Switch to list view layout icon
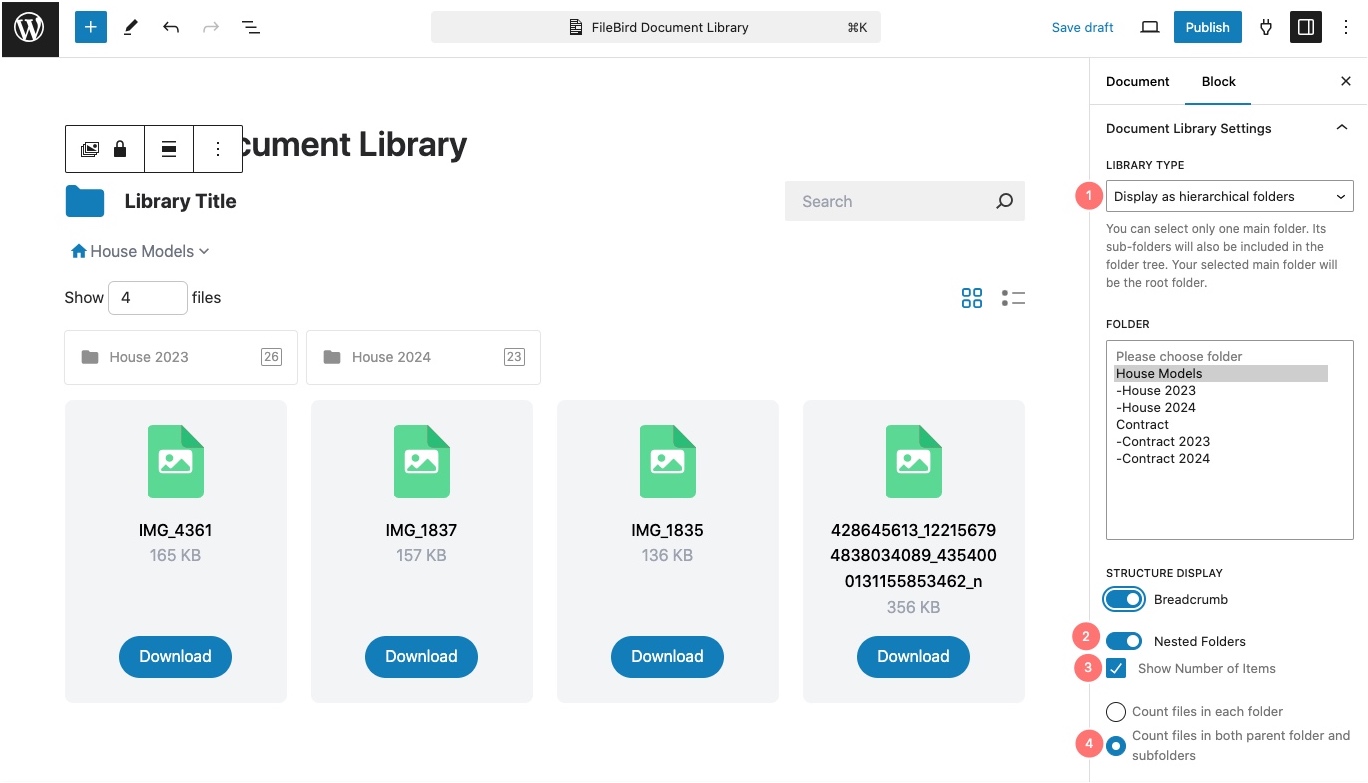The width and height of the screenshot is (1368, 783). coord(1013,298)
